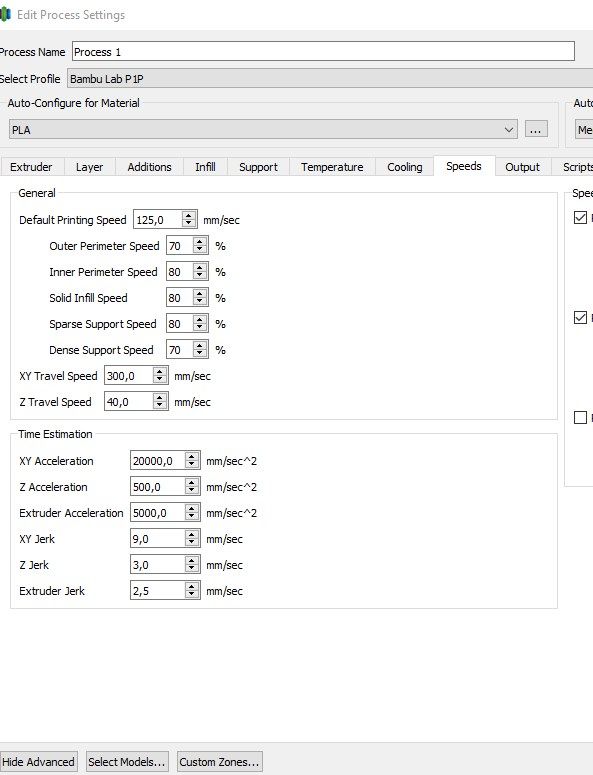Viewport: 593px width, 775px height.
Task: Open the Custom Zones dialog
Action: pyautogui.click(x=219, y=762)
